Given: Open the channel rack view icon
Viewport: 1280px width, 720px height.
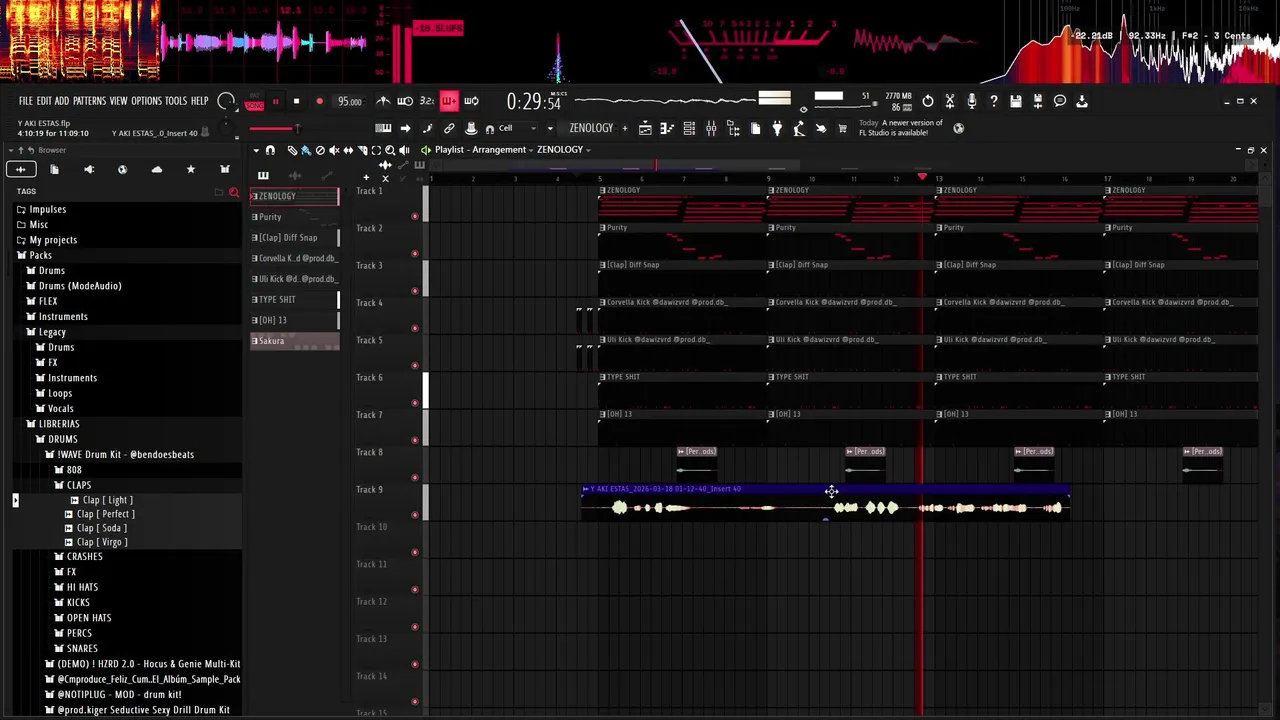Looking at the screenshot, I should click(x=689, y=128).
